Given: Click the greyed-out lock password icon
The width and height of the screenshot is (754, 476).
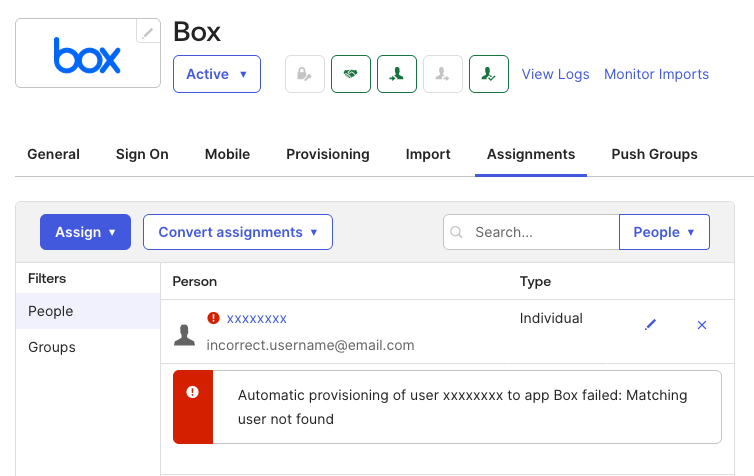Looking at the screenshot, I should pyautogui.click(x=305, y=74).
